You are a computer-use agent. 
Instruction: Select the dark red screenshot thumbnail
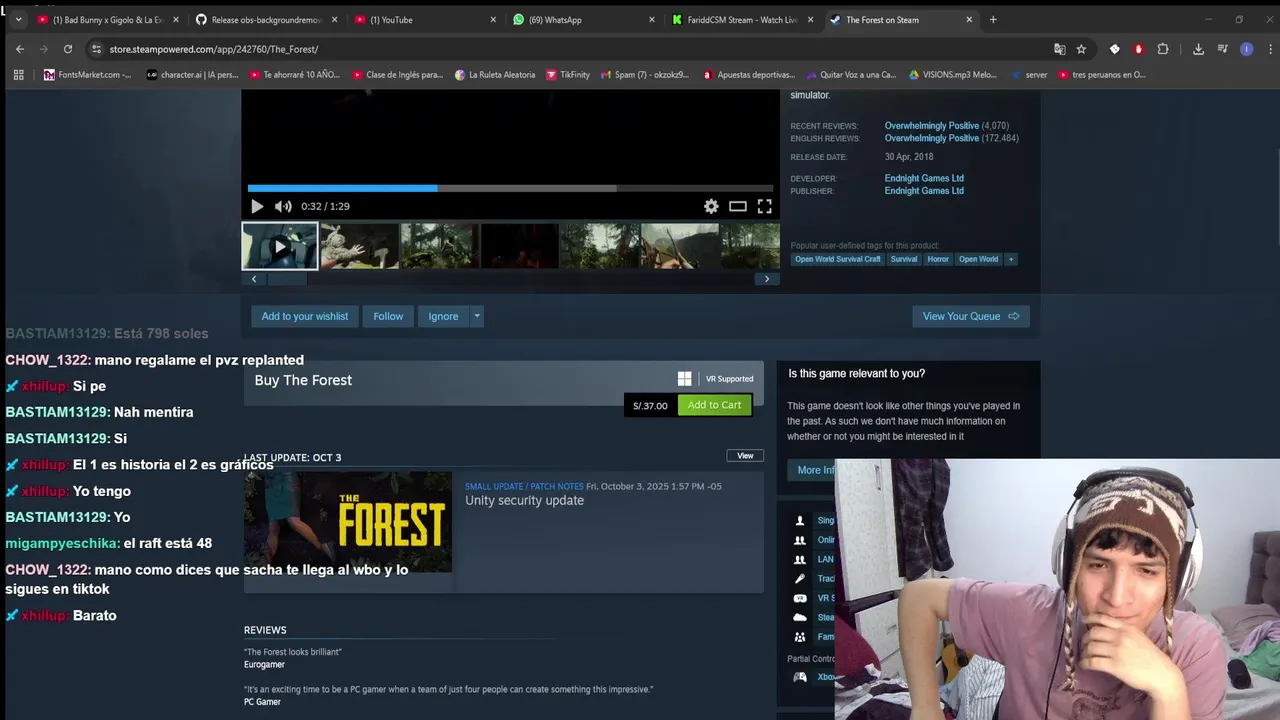point(520,246)
